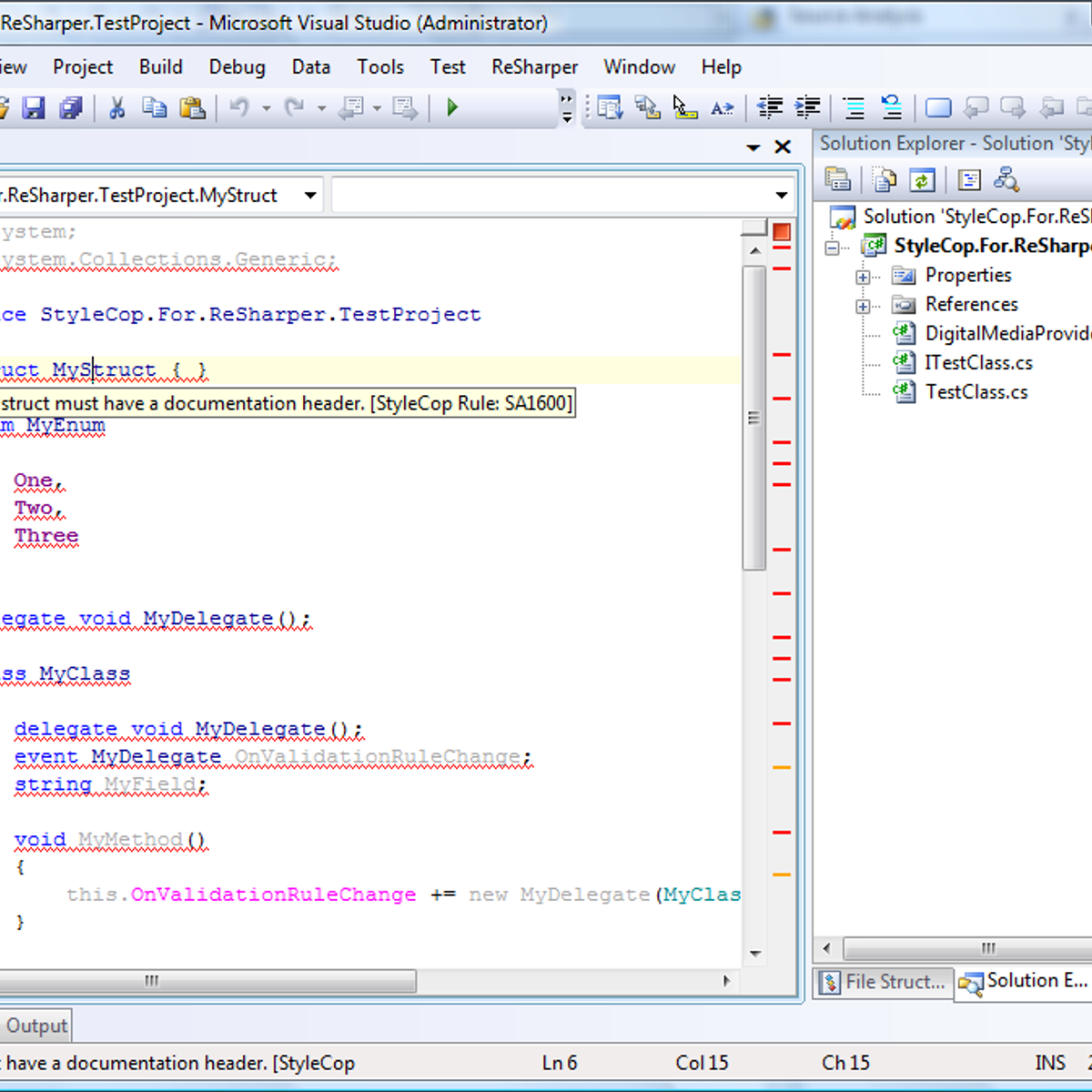Image resolution: width=1092 pixels, height=1092 pixels.
Task: Click the editor scroll-down arrow
Action: coord(754,954)
